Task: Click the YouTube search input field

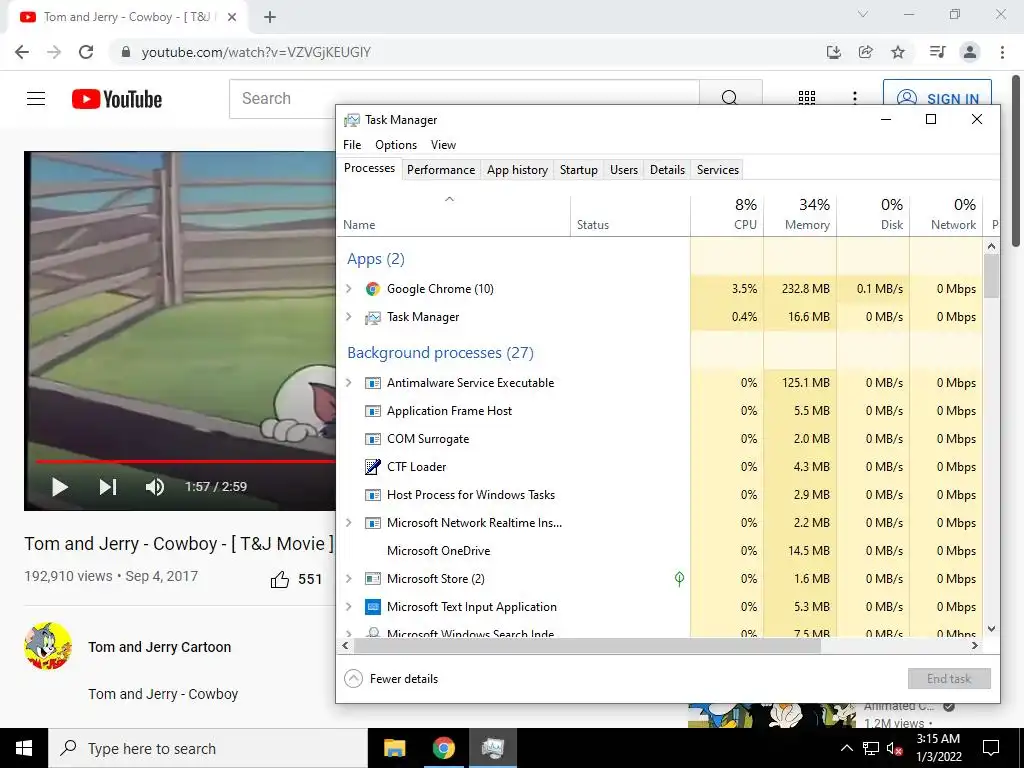Action: pos(464,99)
